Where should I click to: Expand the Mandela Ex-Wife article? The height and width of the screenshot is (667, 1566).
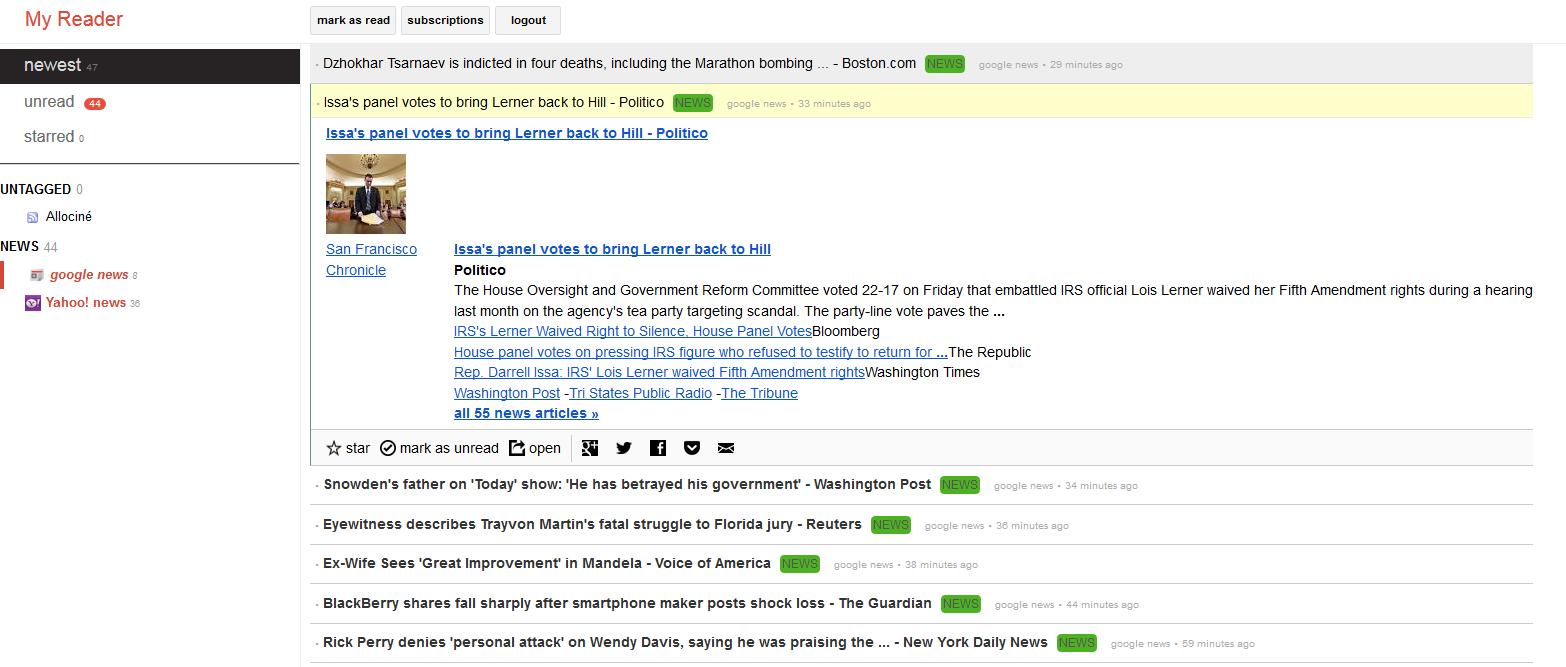pos(547,563)
